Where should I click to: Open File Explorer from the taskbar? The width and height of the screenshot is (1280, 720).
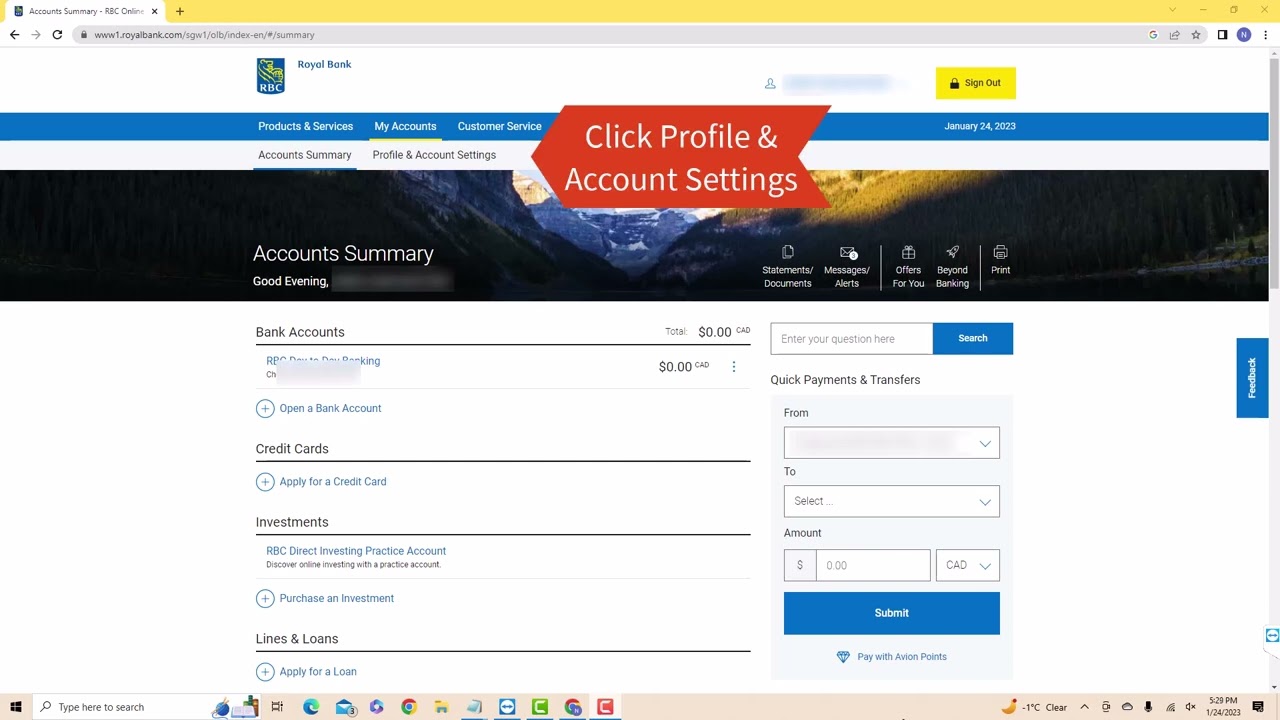tap(441, 707)
